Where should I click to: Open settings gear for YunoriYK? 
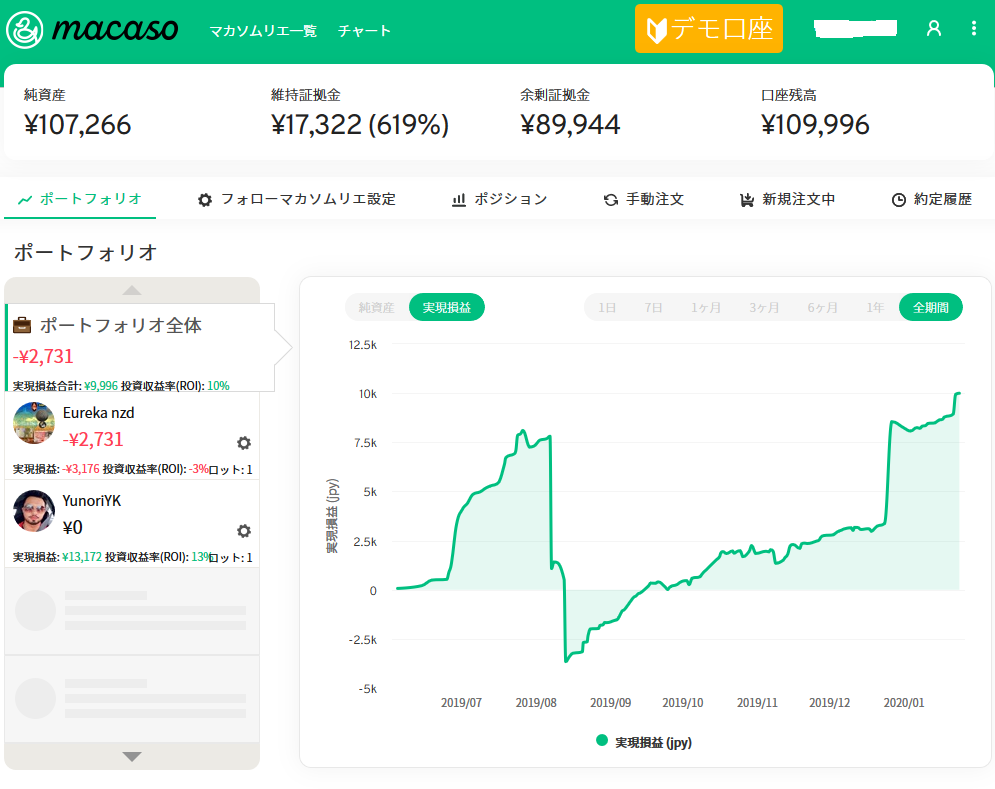[243, 531]
